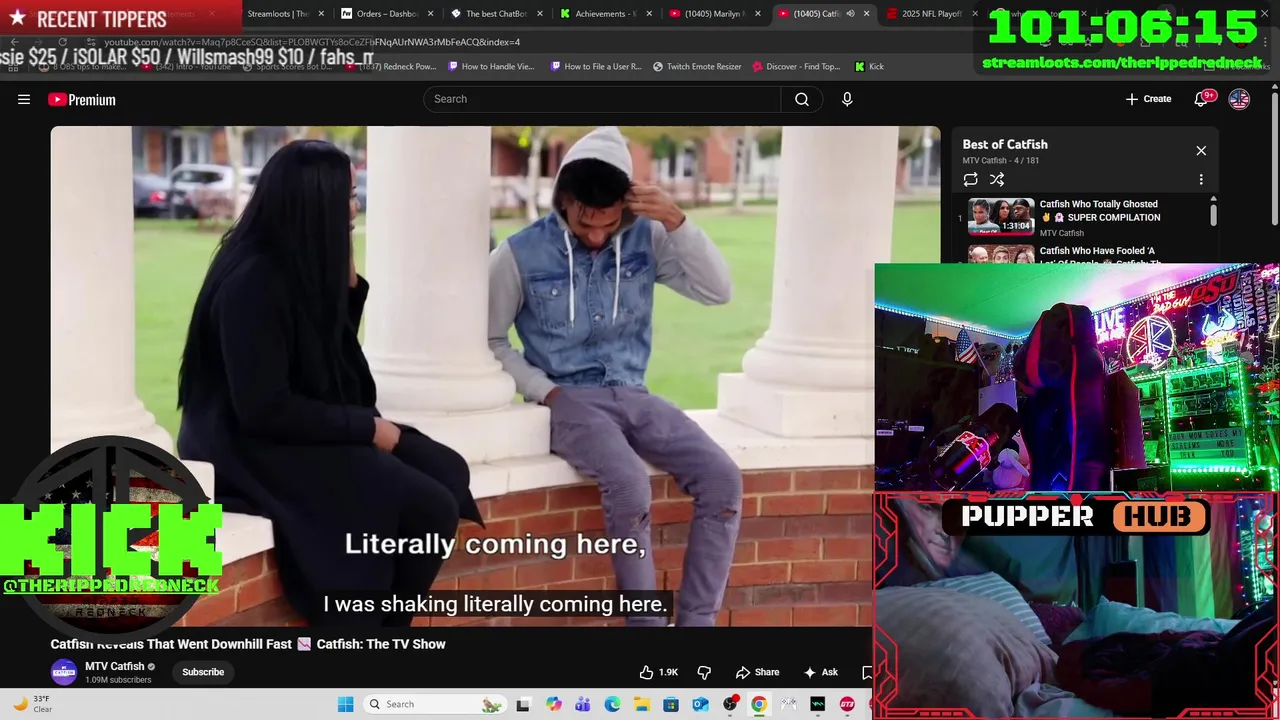This screenshot has height=720, width=1280.
Task: Open File Explorer from the taskbar
Action: (641, 704)
